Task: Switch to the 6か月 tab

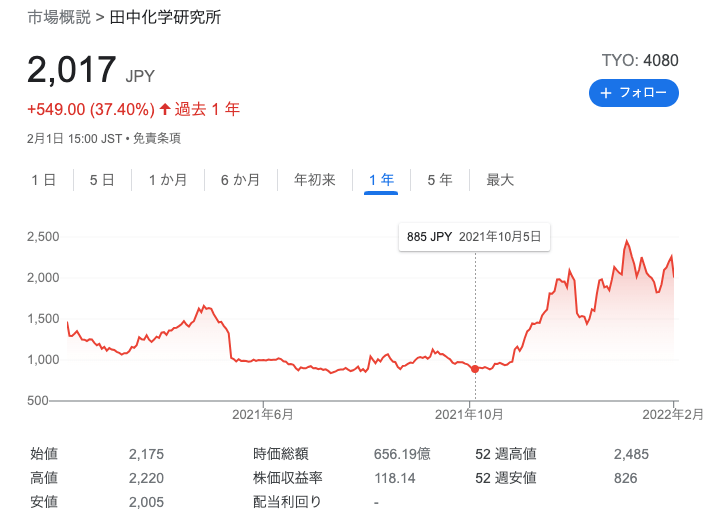Action: click(240, 180)
